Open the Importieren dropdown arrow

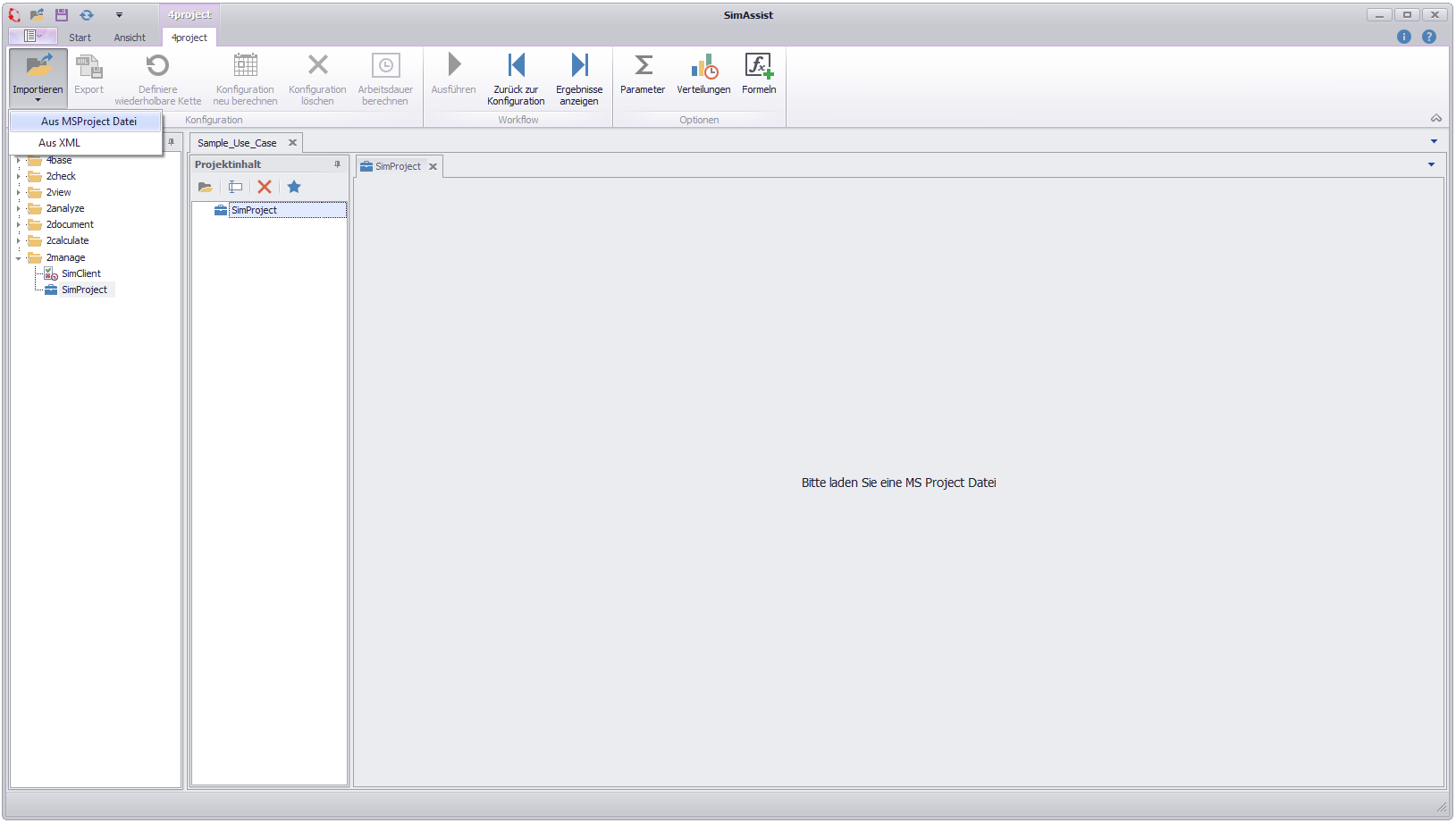click(x=38, y=100)
